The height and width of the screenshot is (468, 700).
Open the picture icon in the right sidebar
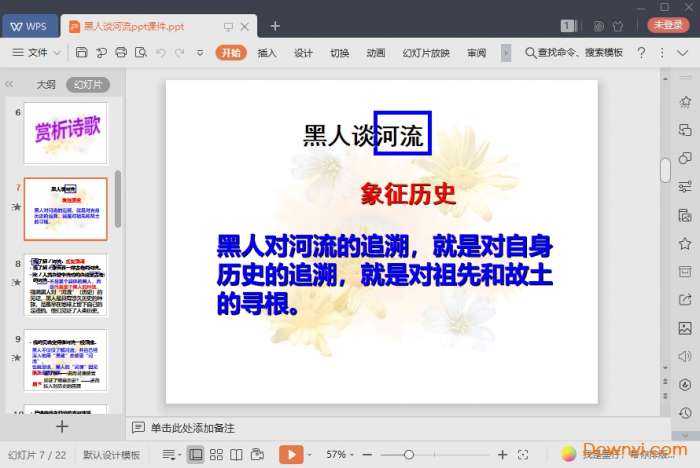(x=685, y=328)
